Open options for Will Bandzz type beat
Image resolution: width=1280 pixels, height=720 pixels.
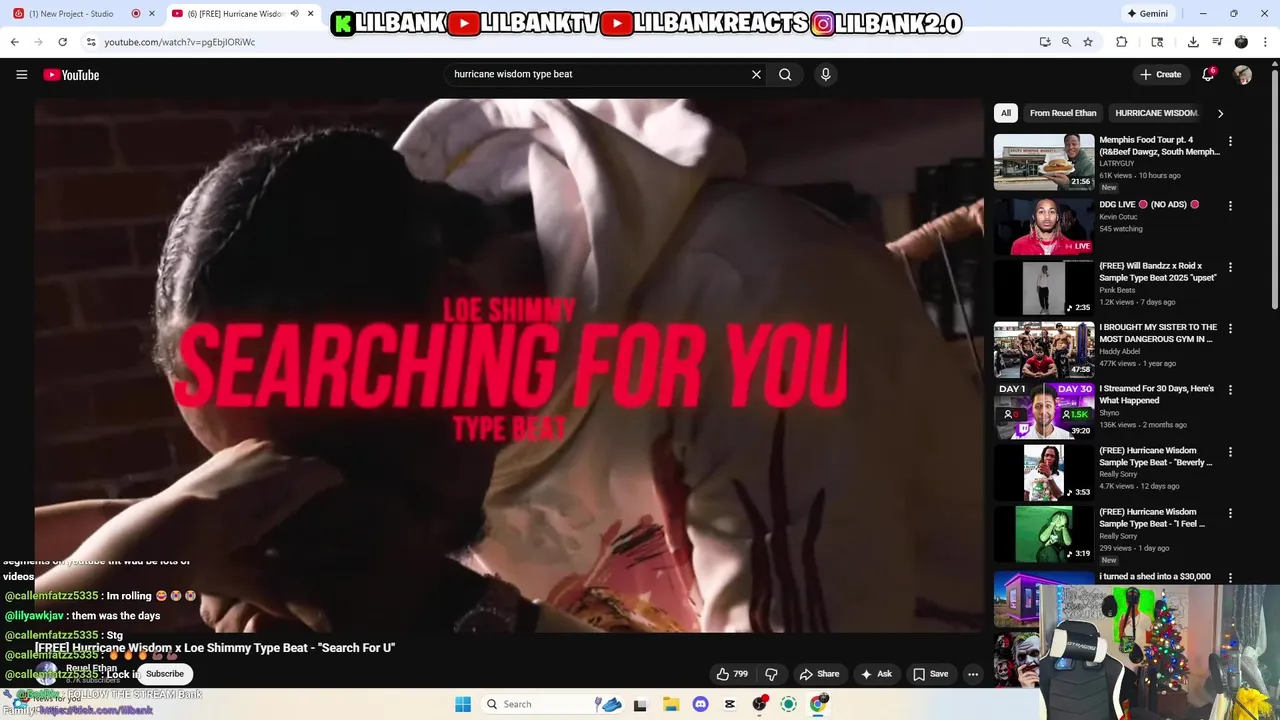point(1230,268)
